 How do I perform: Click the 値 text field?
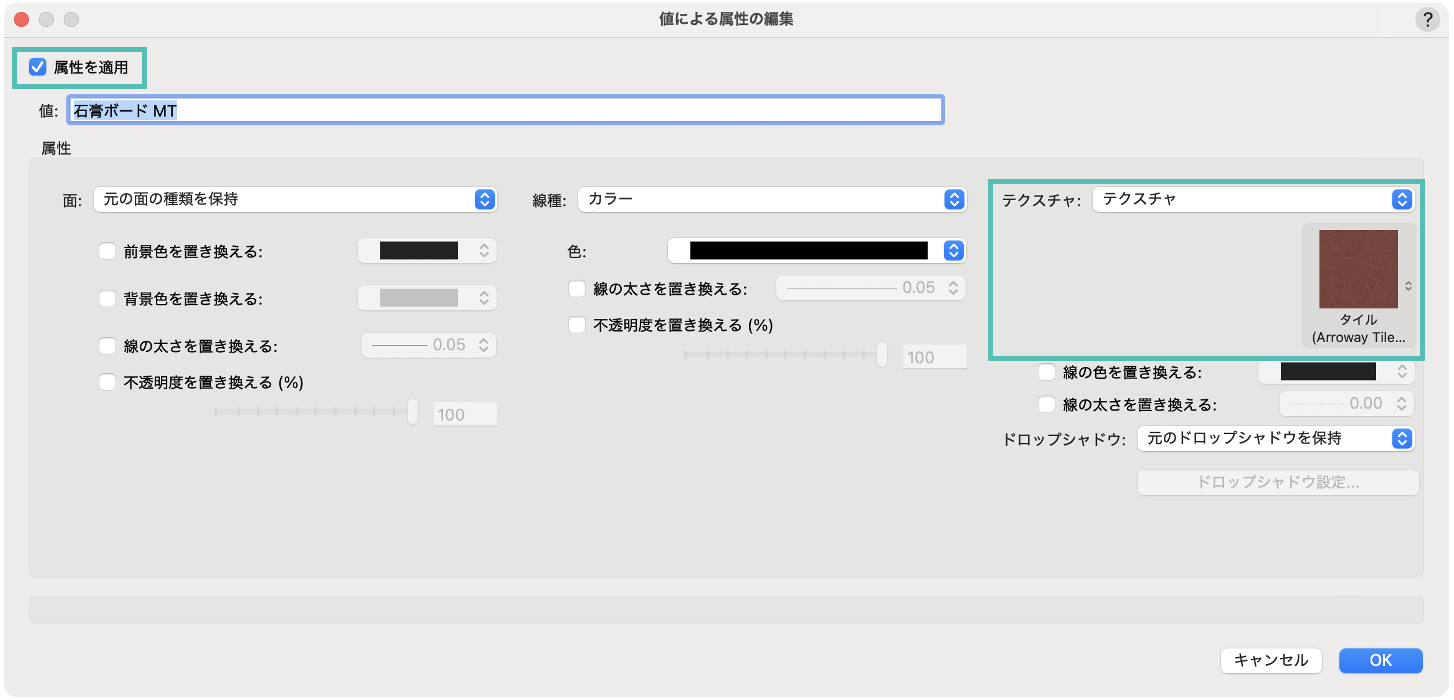[x=505, y=110]
